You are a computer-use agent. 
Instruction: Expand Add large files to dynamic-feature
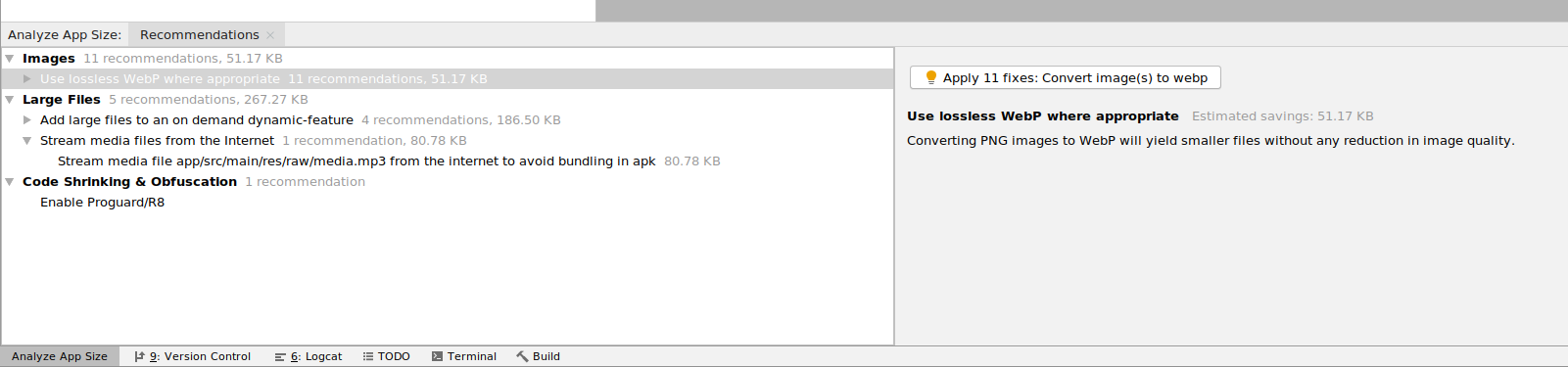[27, 120]
